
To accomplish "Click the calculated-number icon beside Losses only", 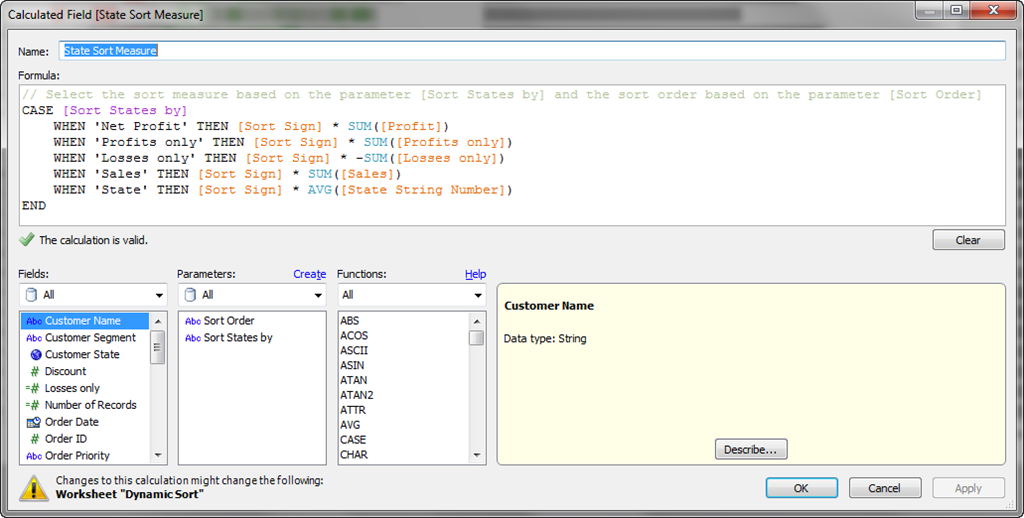I will (33, 388).
